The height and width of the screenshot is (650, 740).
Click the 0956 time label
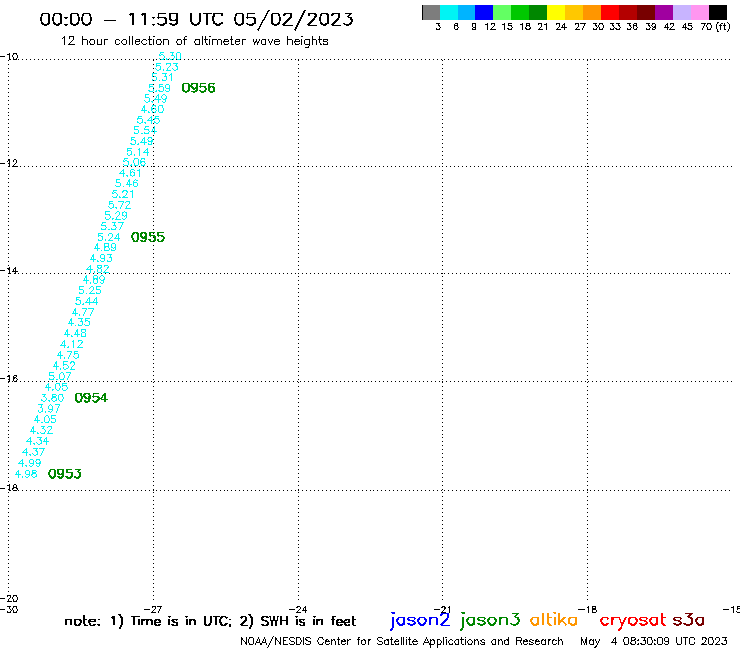[x=198, y=88]
